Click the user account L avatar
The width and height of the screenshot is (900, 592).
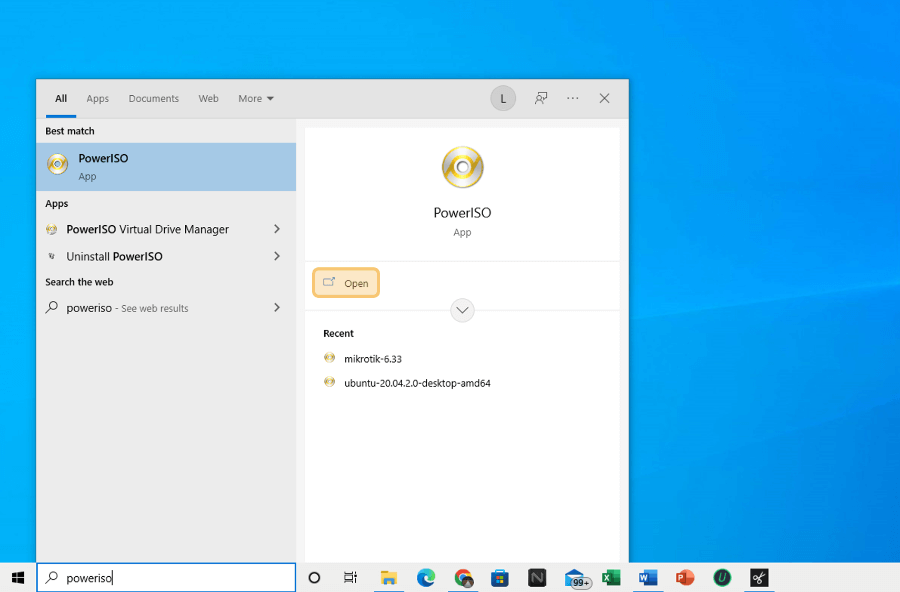pyautogui.click(x=503, y=98)
